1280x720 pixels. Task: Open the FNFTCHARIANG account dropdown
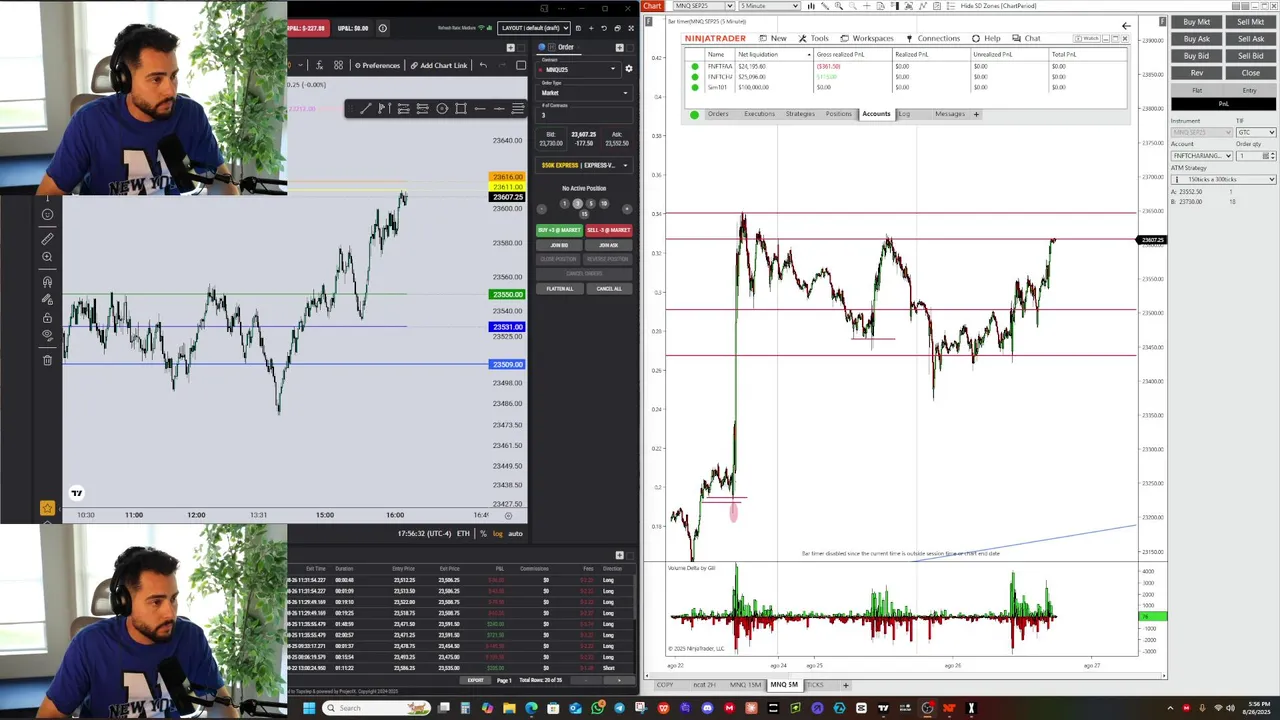click(x=1202, y=156)
